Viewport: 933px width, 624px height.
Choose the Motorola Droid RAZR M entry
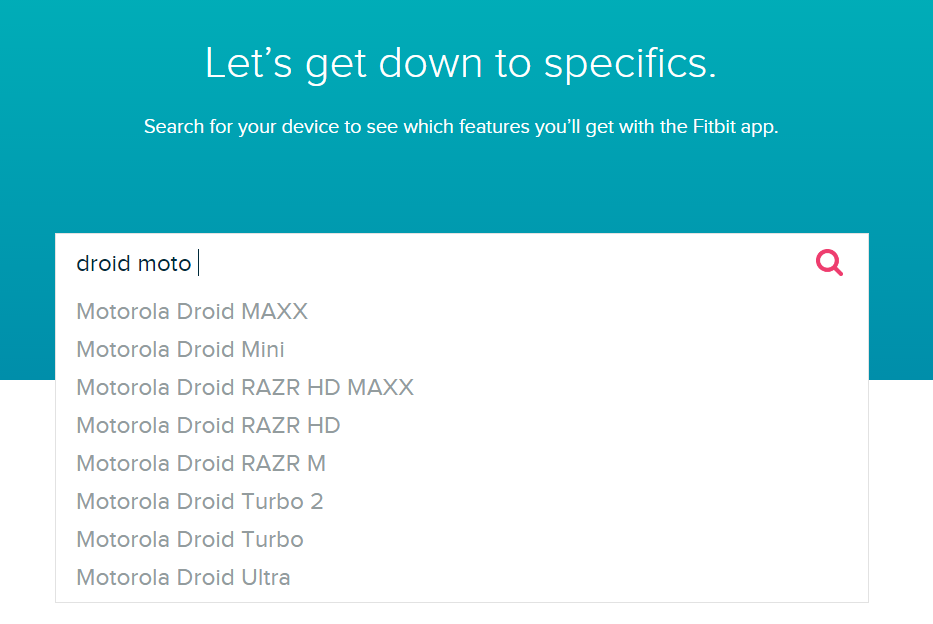[201, 464]
